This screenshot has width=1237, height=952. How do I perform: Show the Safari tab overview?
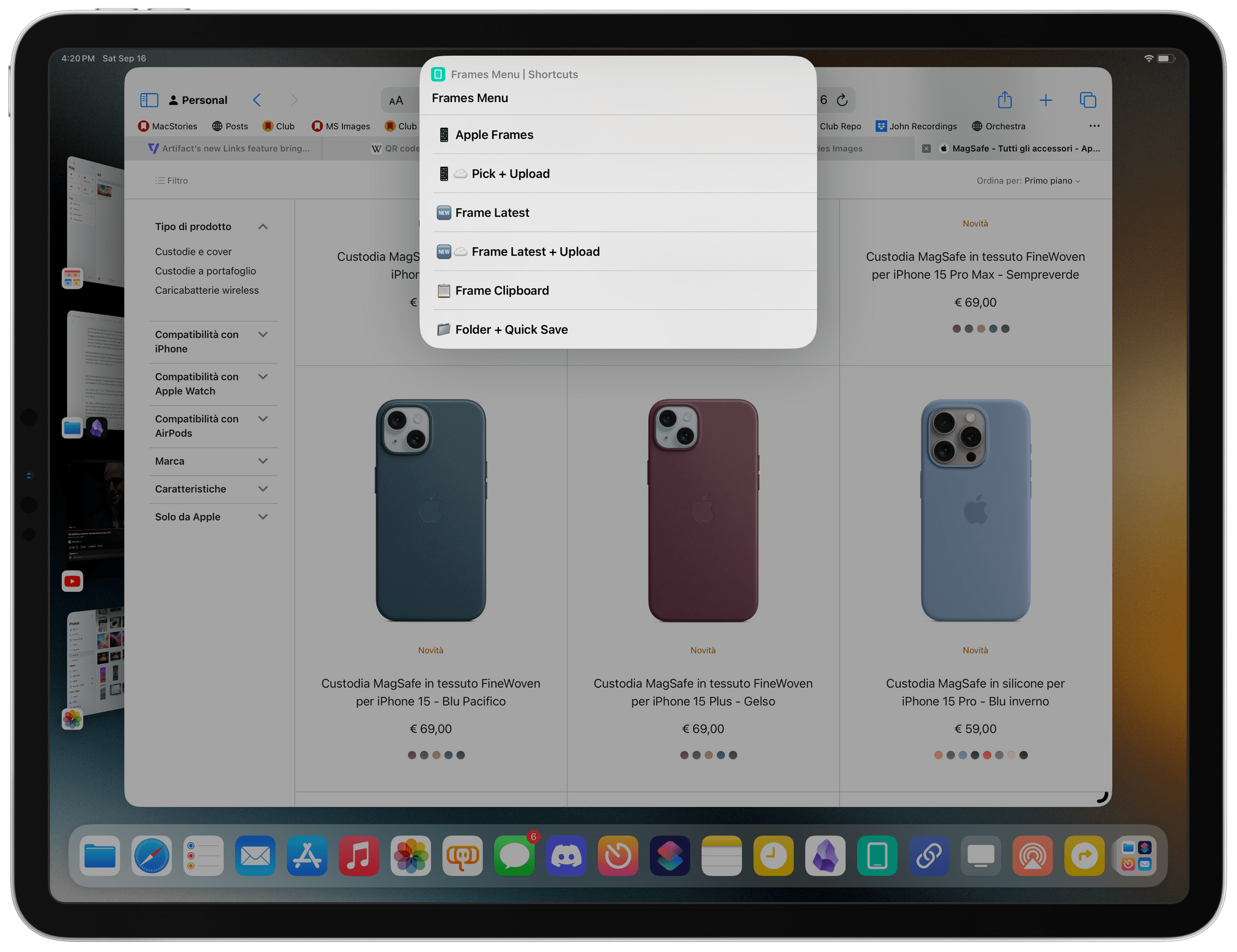click(1088, 100)
